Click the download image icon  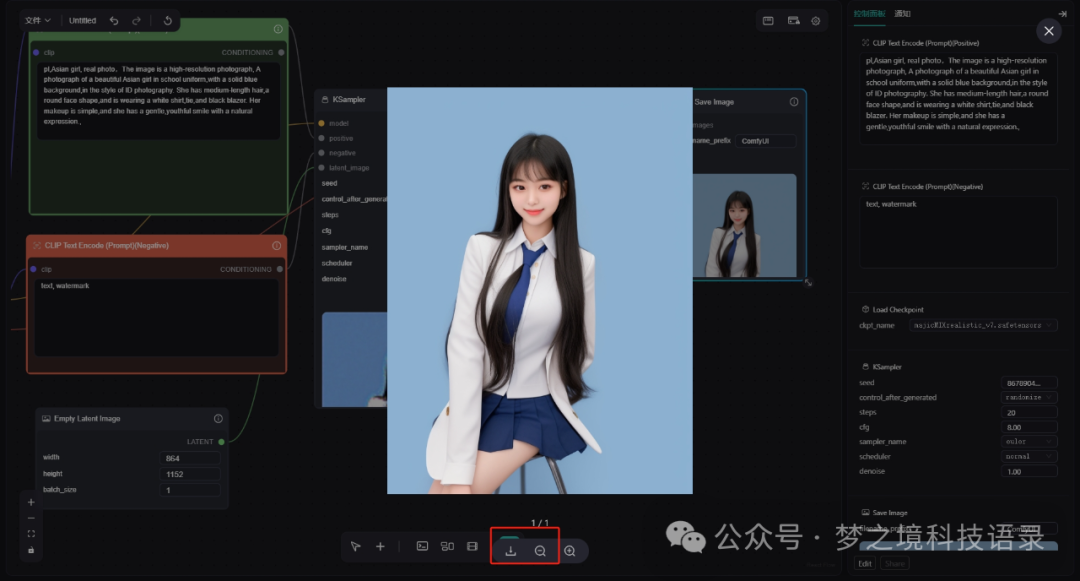pyautogui.click(x=511, y=550)
